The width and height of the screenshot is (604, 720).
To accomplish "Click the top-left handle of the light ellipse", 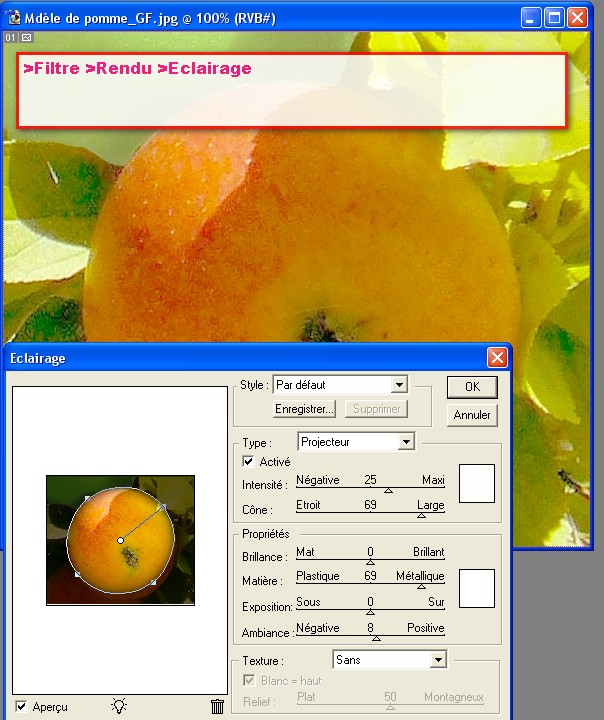I will tap(87, 499).
